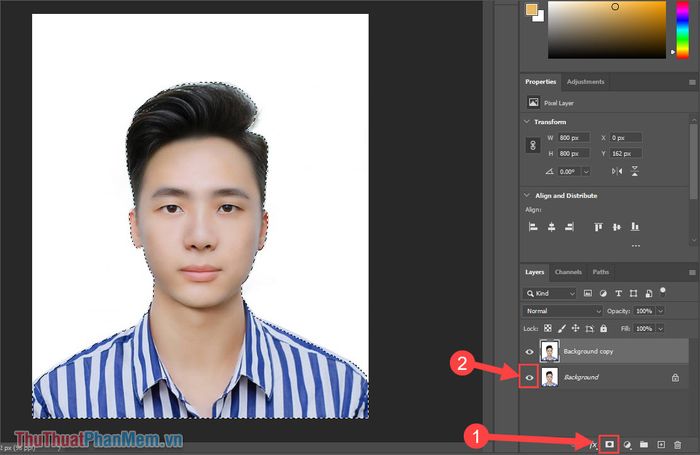Filter layers by adjustment layer type
Image resolution: width=700 pixels, height=455 pixels.
(603, 293)
